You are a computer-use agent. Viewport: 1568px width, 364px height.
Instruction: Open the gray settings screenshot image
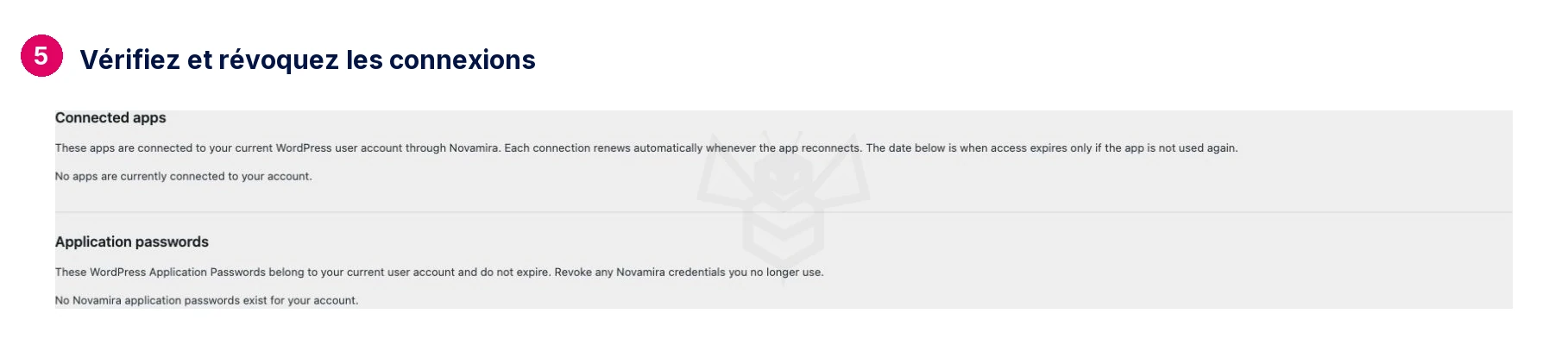[x=784, y=210]
